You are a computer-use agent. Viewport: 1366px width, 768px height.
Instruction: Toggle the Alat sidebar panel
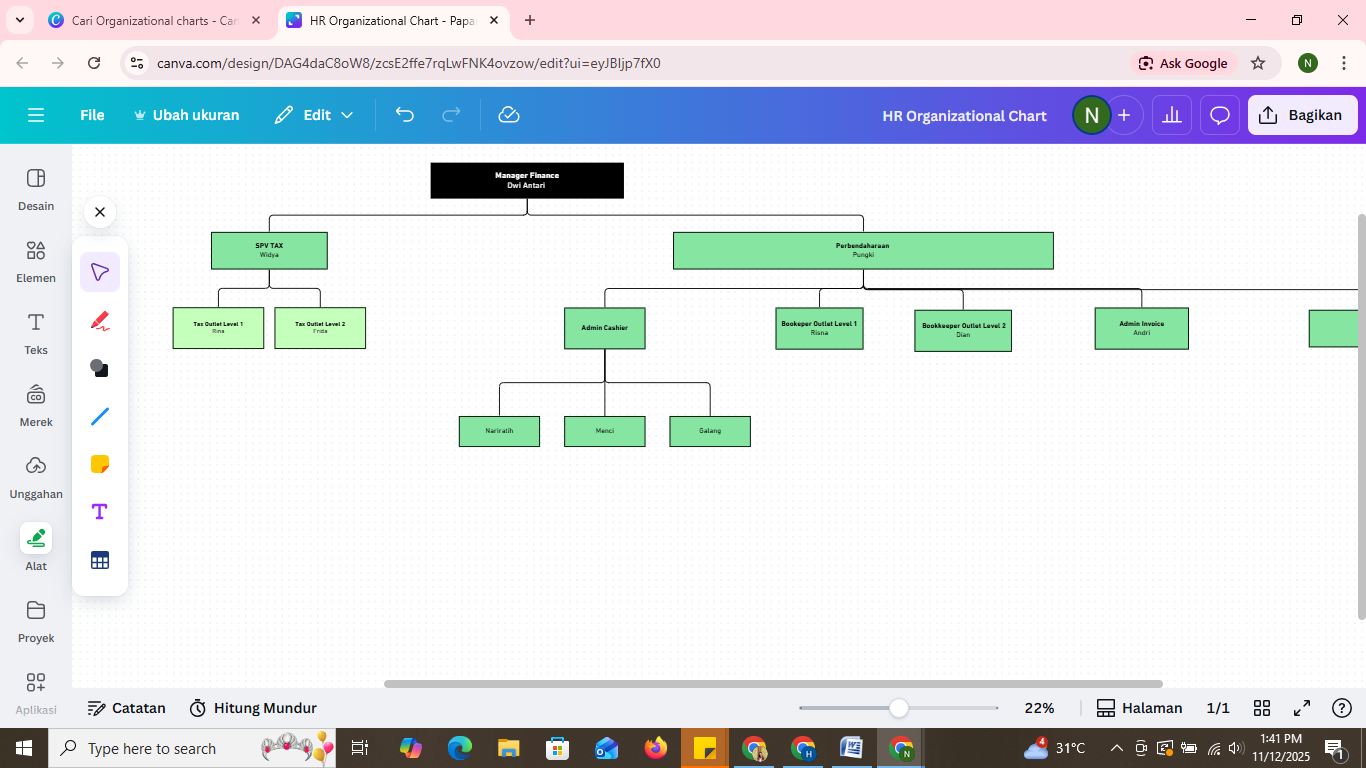point(36,548)
